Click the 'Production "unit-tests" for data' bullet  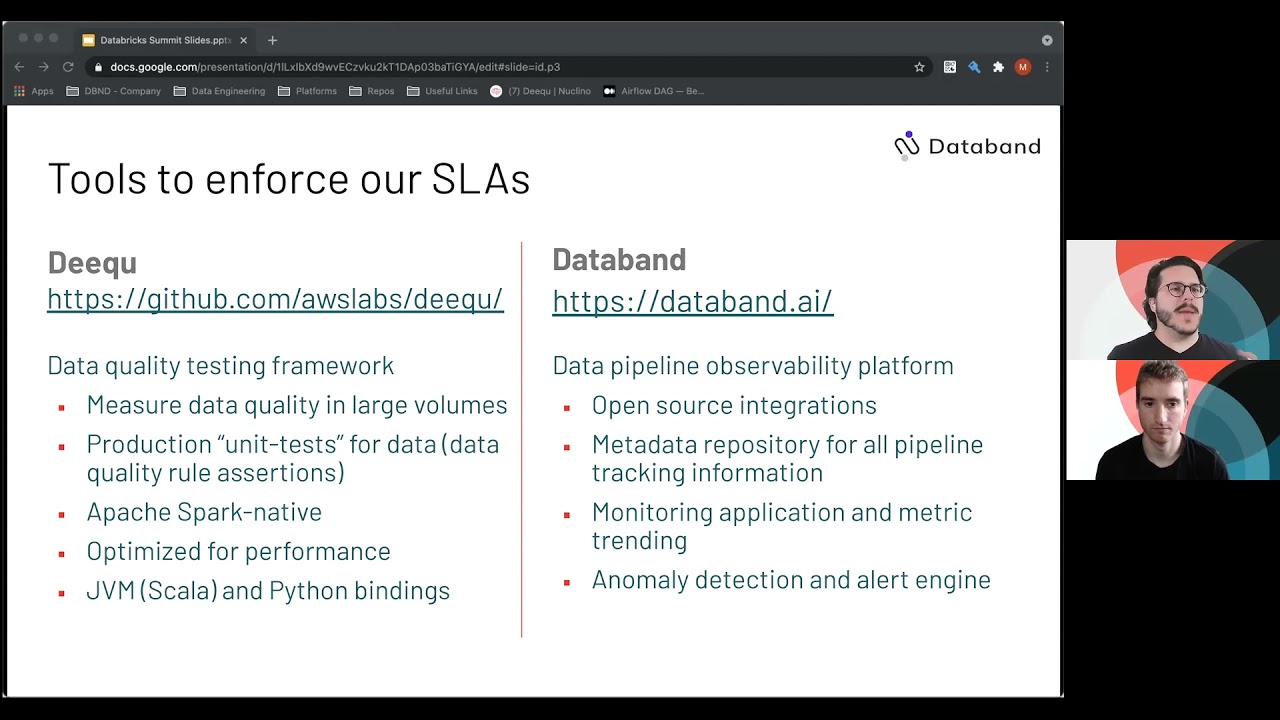293,458
